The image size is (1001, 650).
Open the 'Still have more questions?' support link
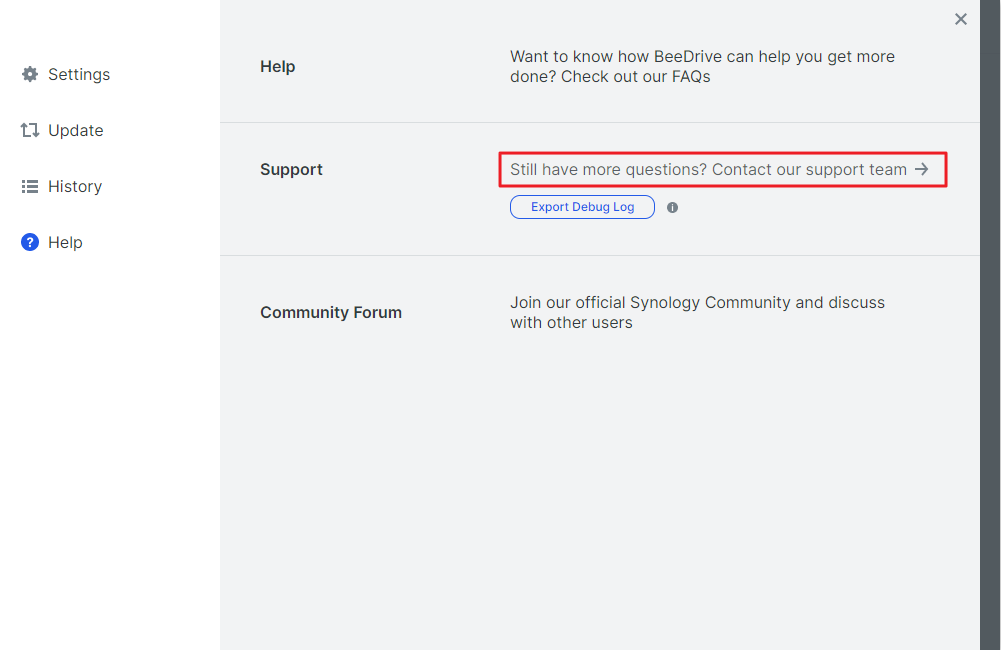click(x=708, y=170)
